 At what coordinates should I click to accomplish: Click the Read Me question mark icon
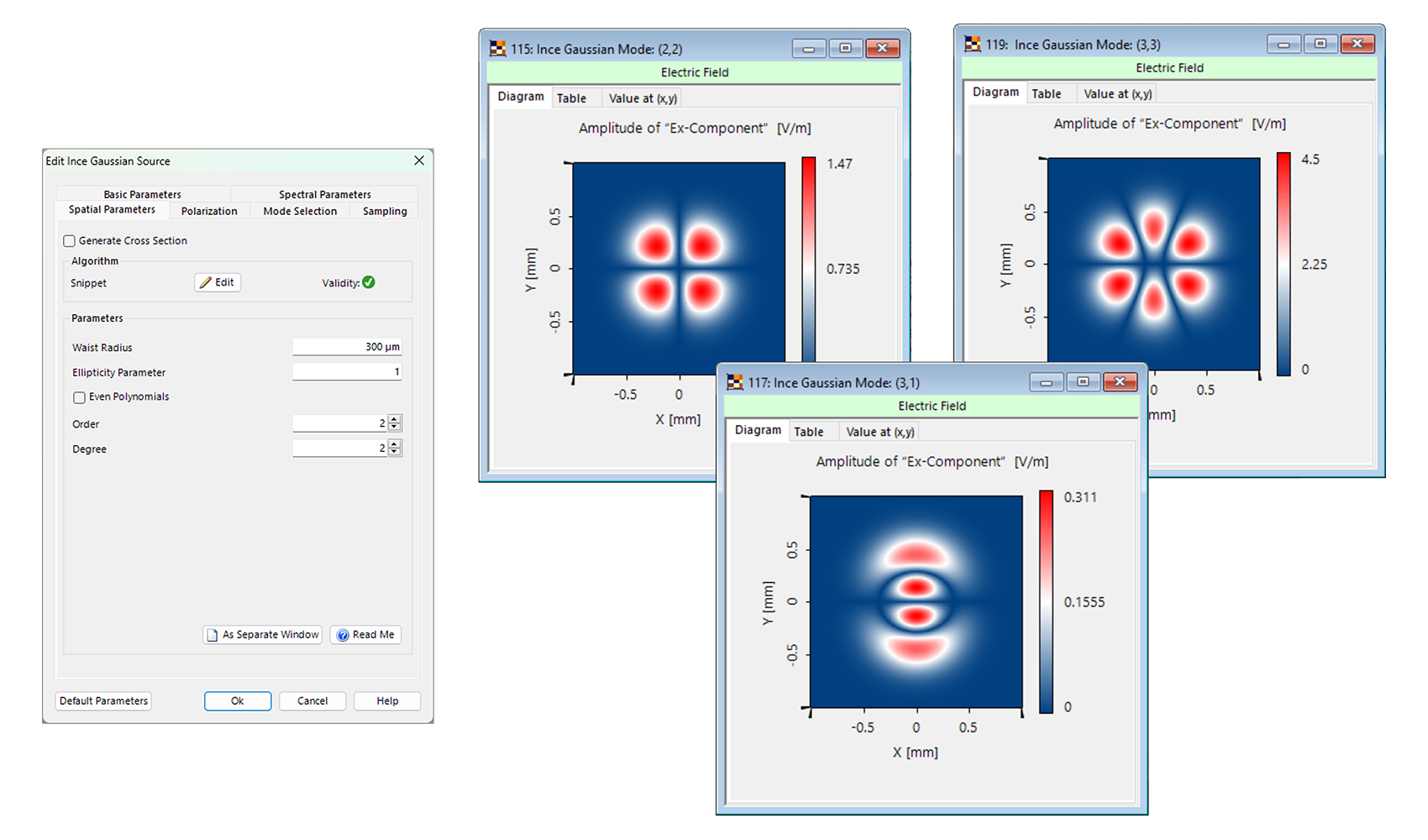click(342, 634)
